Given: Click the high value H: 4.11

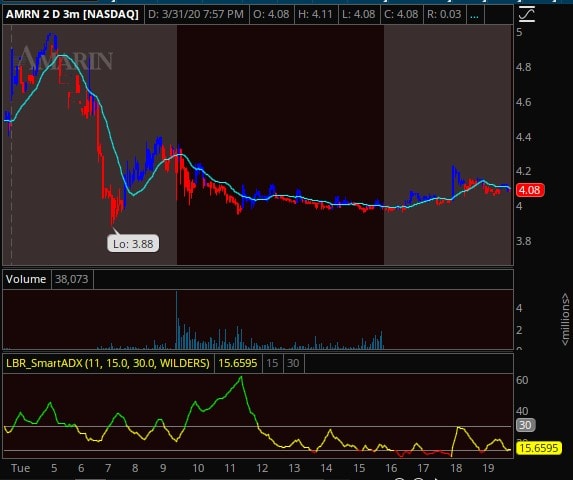Looking at the screenshot, I should (x=315, y=14).
